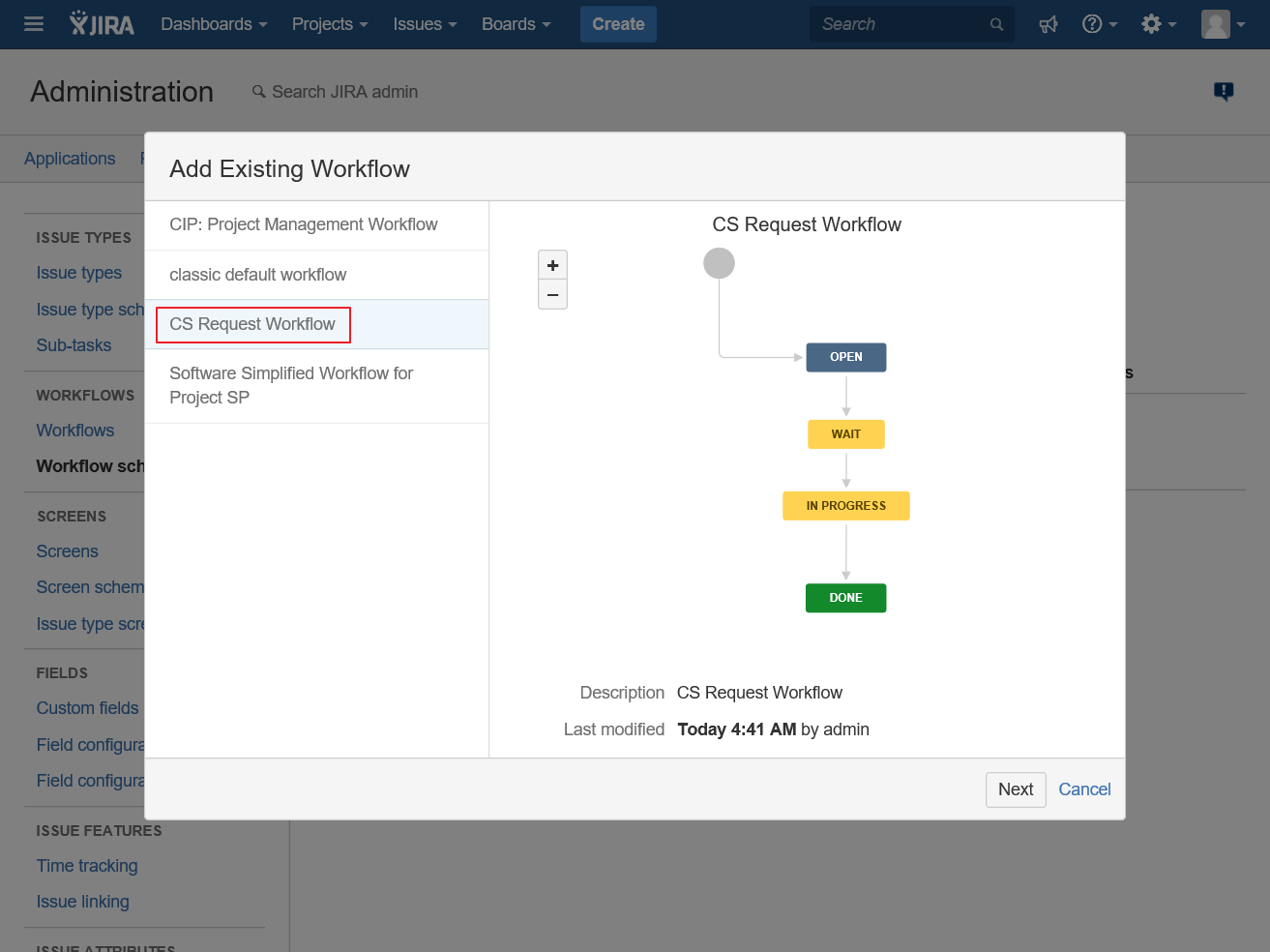Zoom in the workflow diagram with plus
This screenshot has width=1270, height=952.
click(x=552, y=265)
